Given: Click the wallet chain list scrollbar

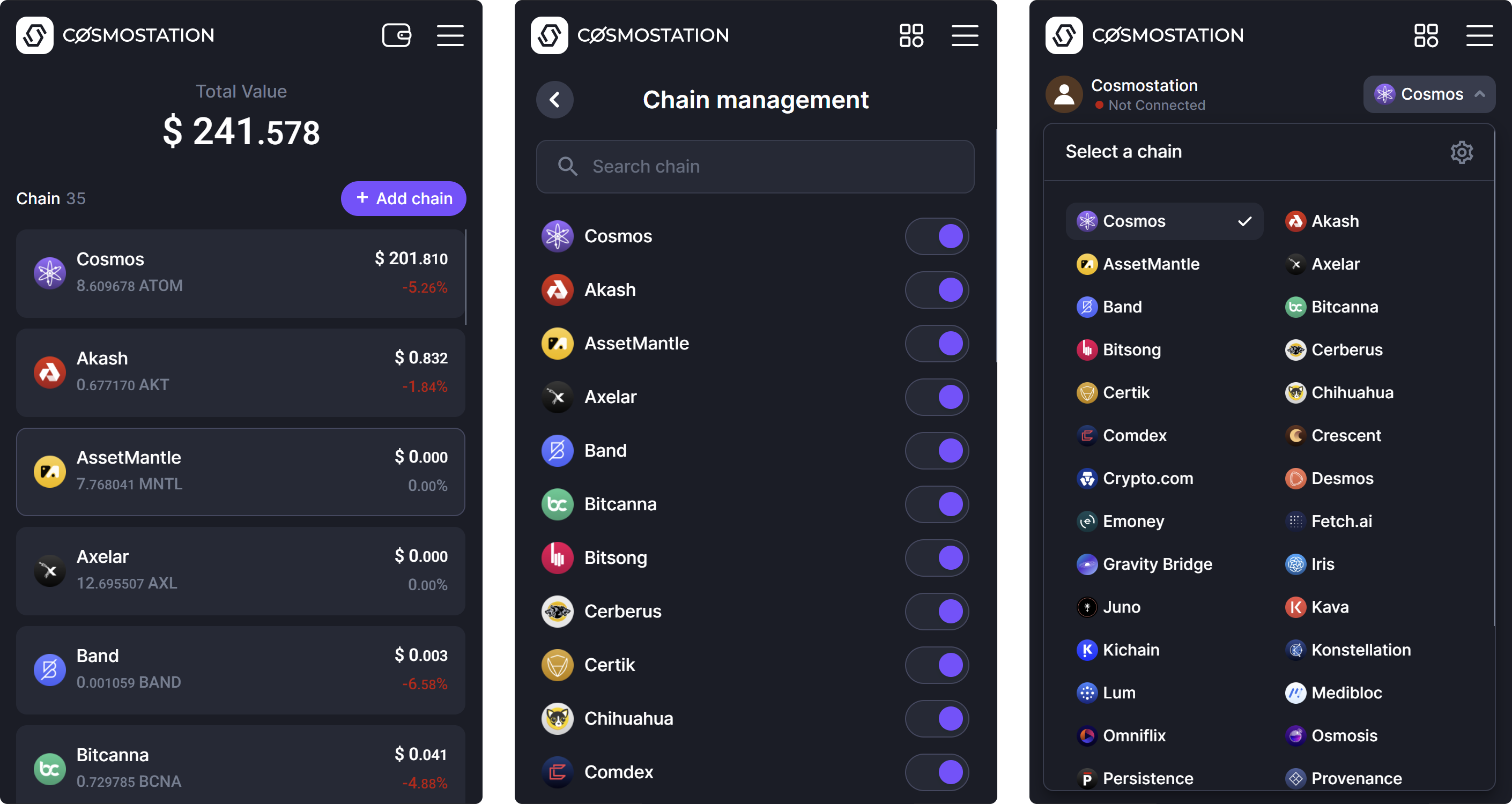Looking at the screenshot, I should tap(466, 277).
